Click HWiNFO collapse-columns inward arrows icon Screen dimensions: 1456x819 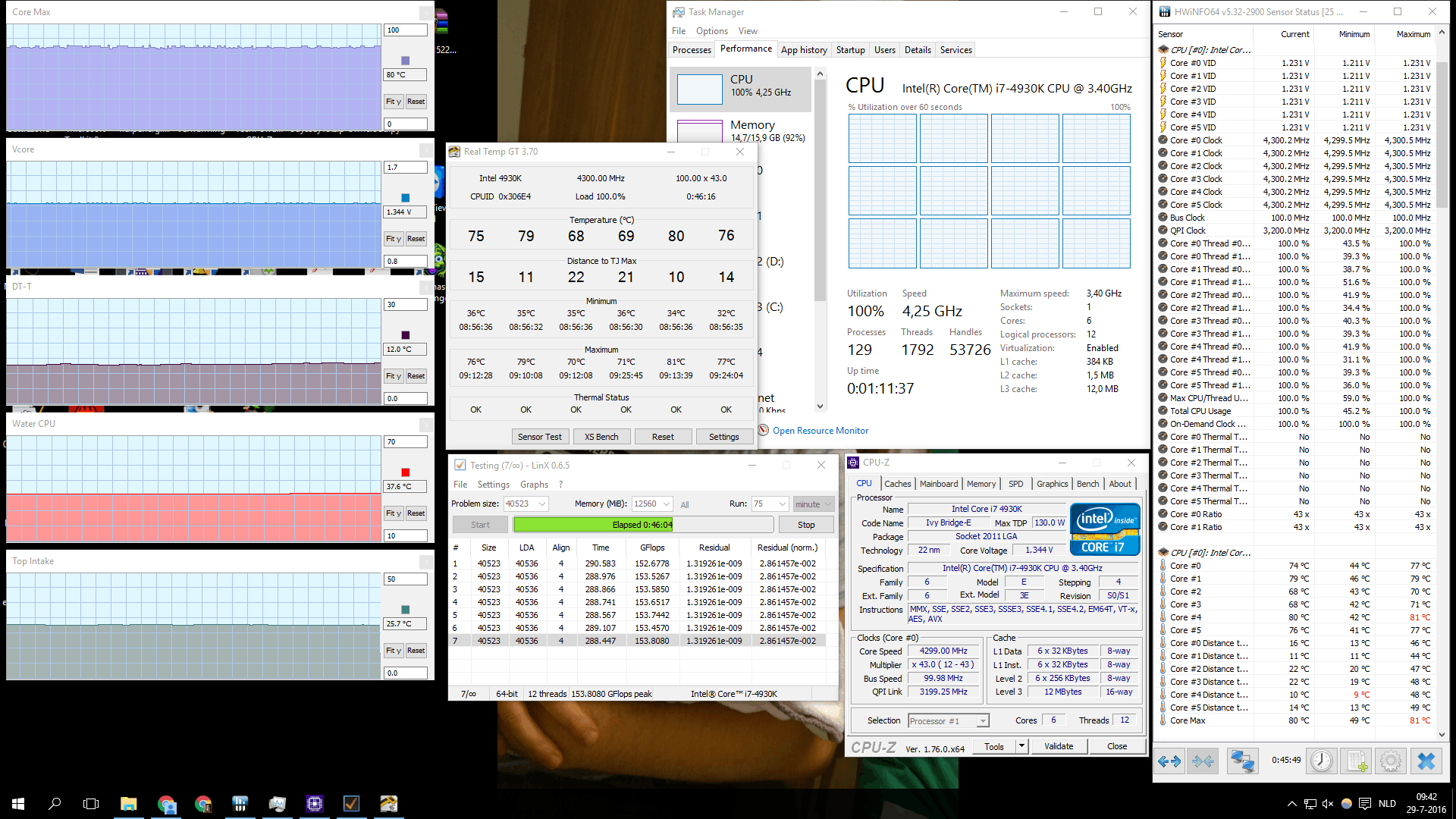coord(1203,761)
